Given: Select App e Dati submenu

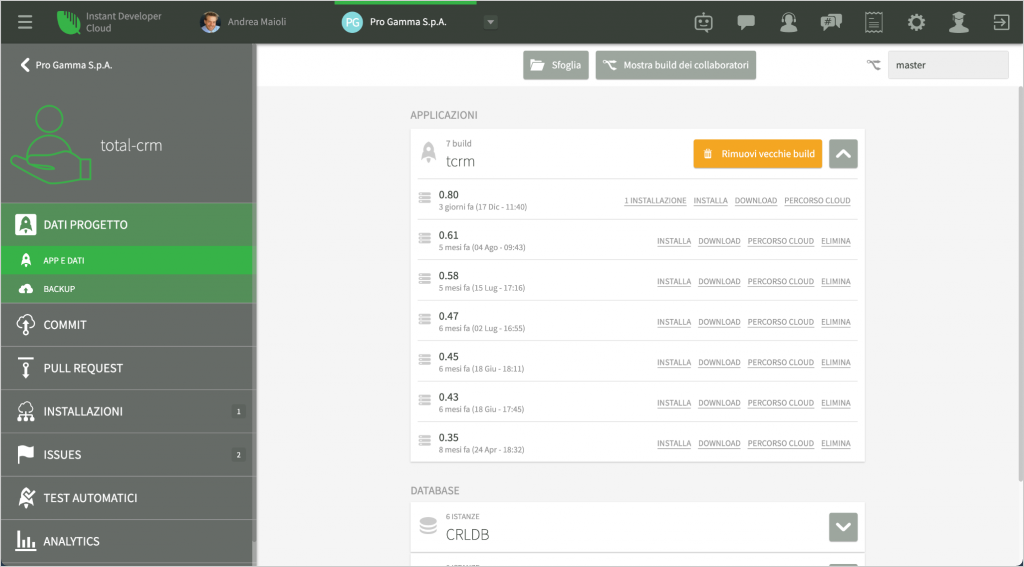Looking at the screenshot, I should (x=127, y=260).
